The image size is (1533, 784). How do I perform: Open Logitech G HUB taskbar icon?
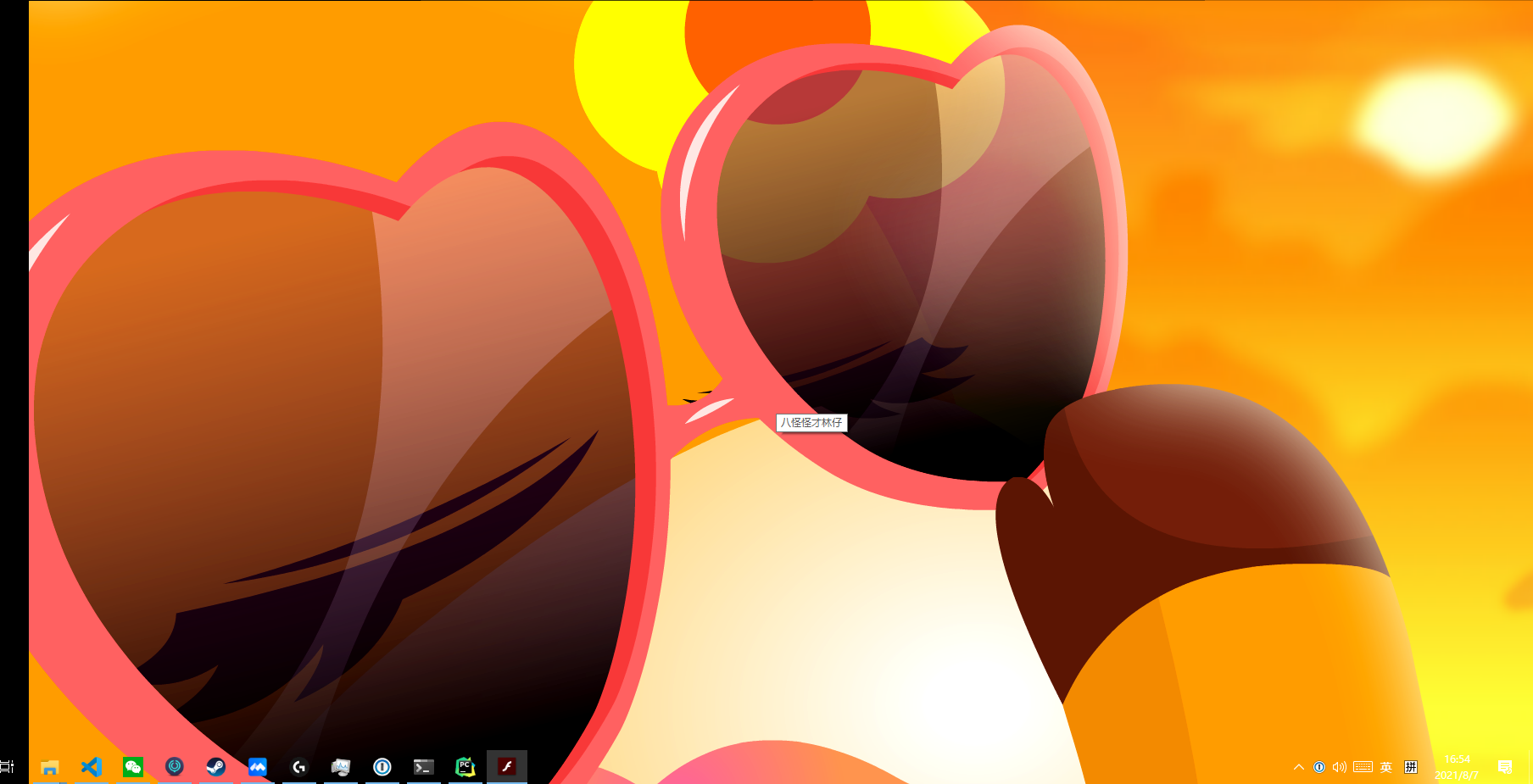click(x=298, y=767)
